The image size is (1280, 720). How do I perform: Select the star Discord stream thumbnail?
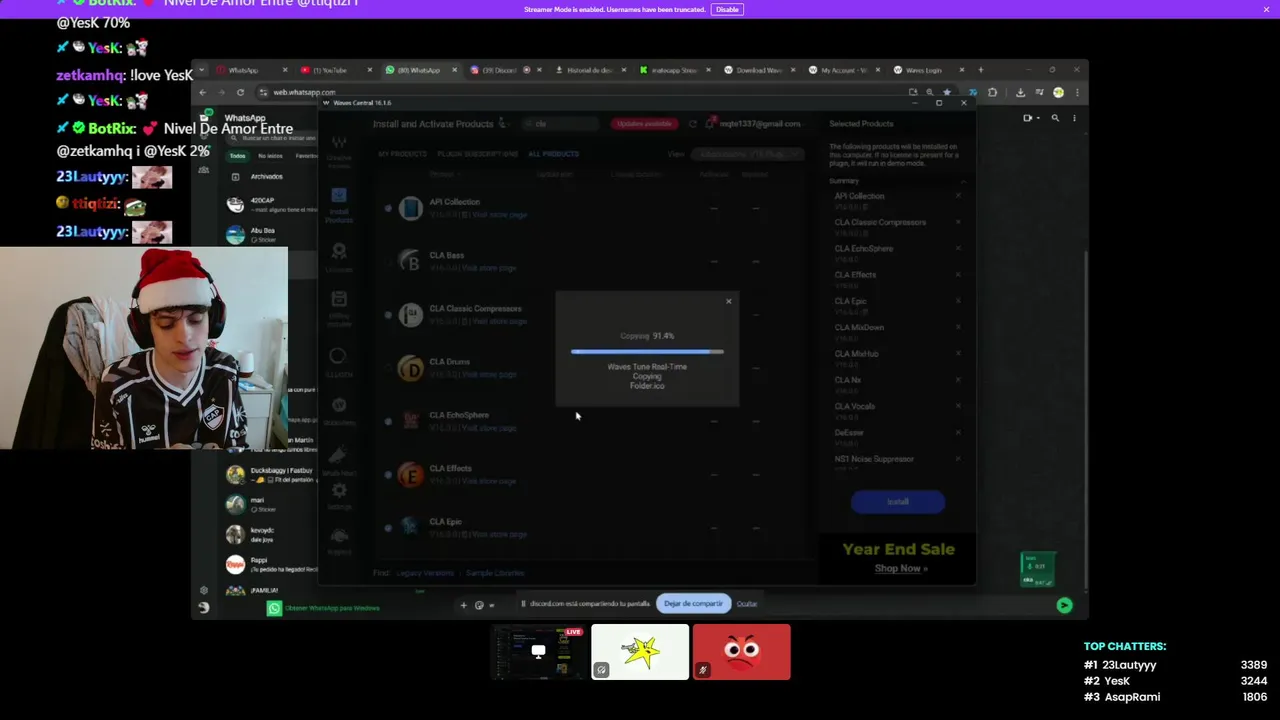pos(640,652)
